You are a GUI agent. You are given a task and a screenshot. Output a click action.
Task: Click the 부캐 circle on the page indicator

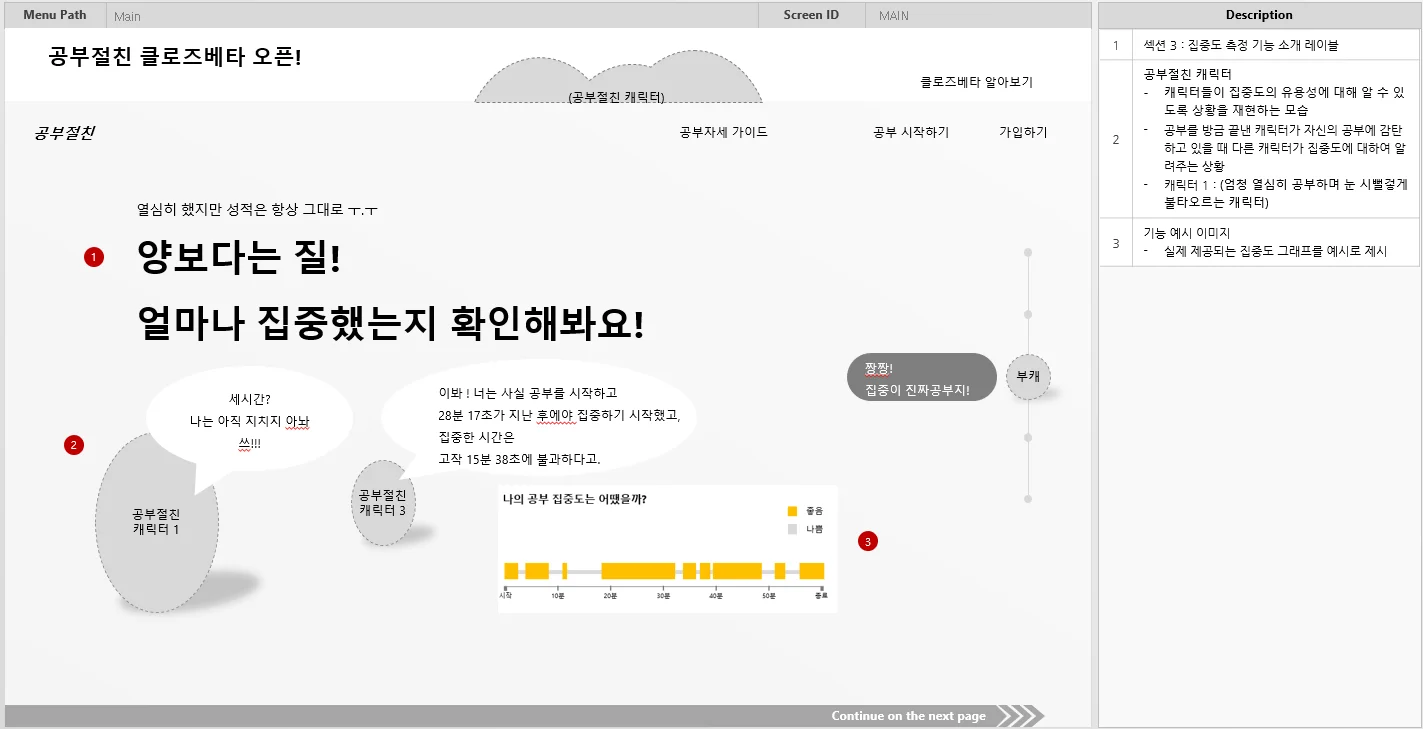1028,377
